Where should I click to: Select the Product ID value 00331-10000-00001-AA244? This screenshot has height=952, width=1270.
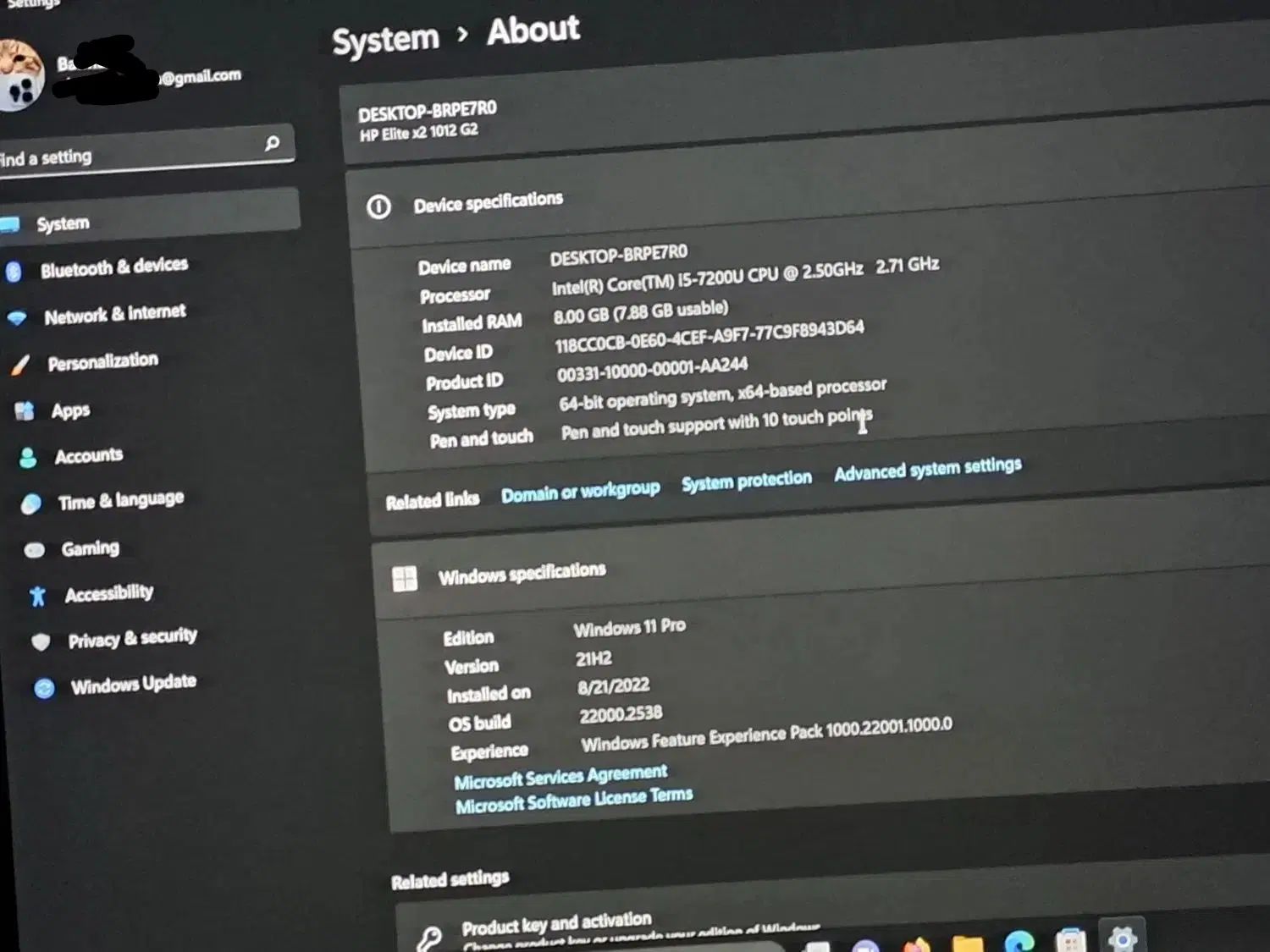tap(652, 369)
